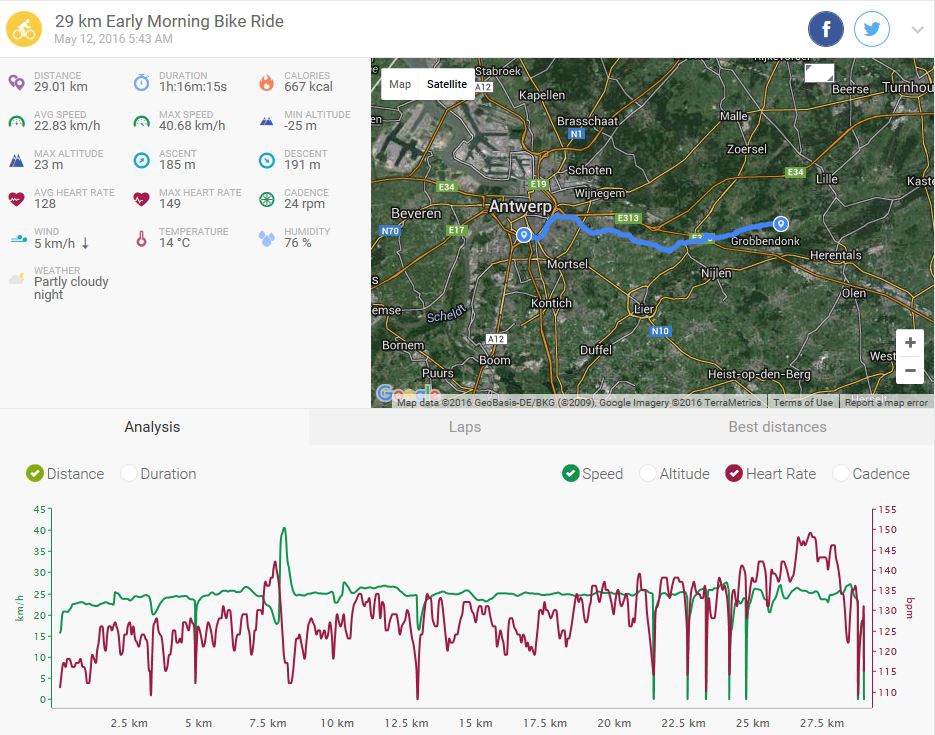
Task: Click the route end marker near Grobbendonk
Action: tap(781, 224)
